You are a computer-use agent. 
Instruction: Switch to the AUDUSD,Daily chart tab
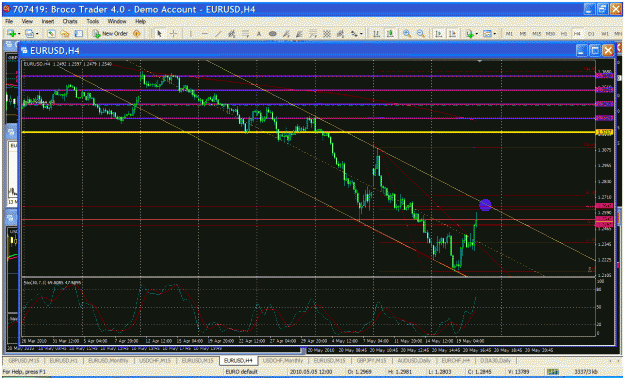coord(414,360)
